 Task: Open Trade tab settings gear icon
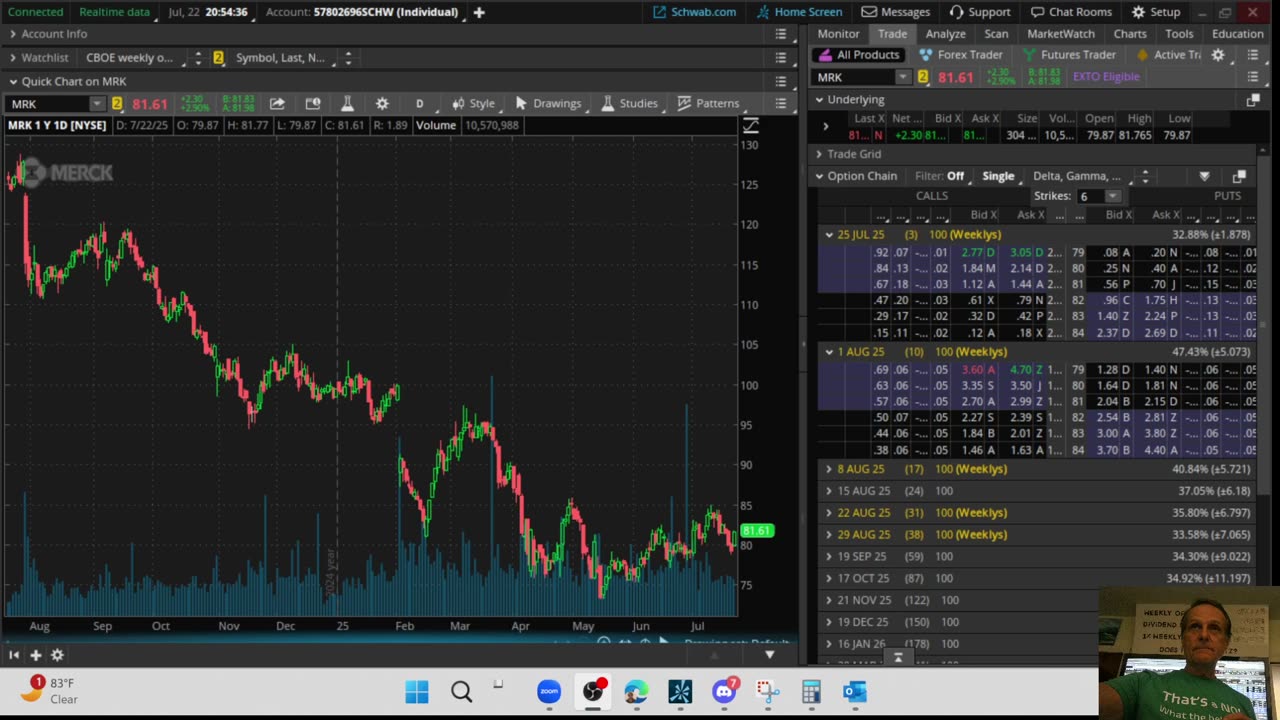pos(1218,55)
